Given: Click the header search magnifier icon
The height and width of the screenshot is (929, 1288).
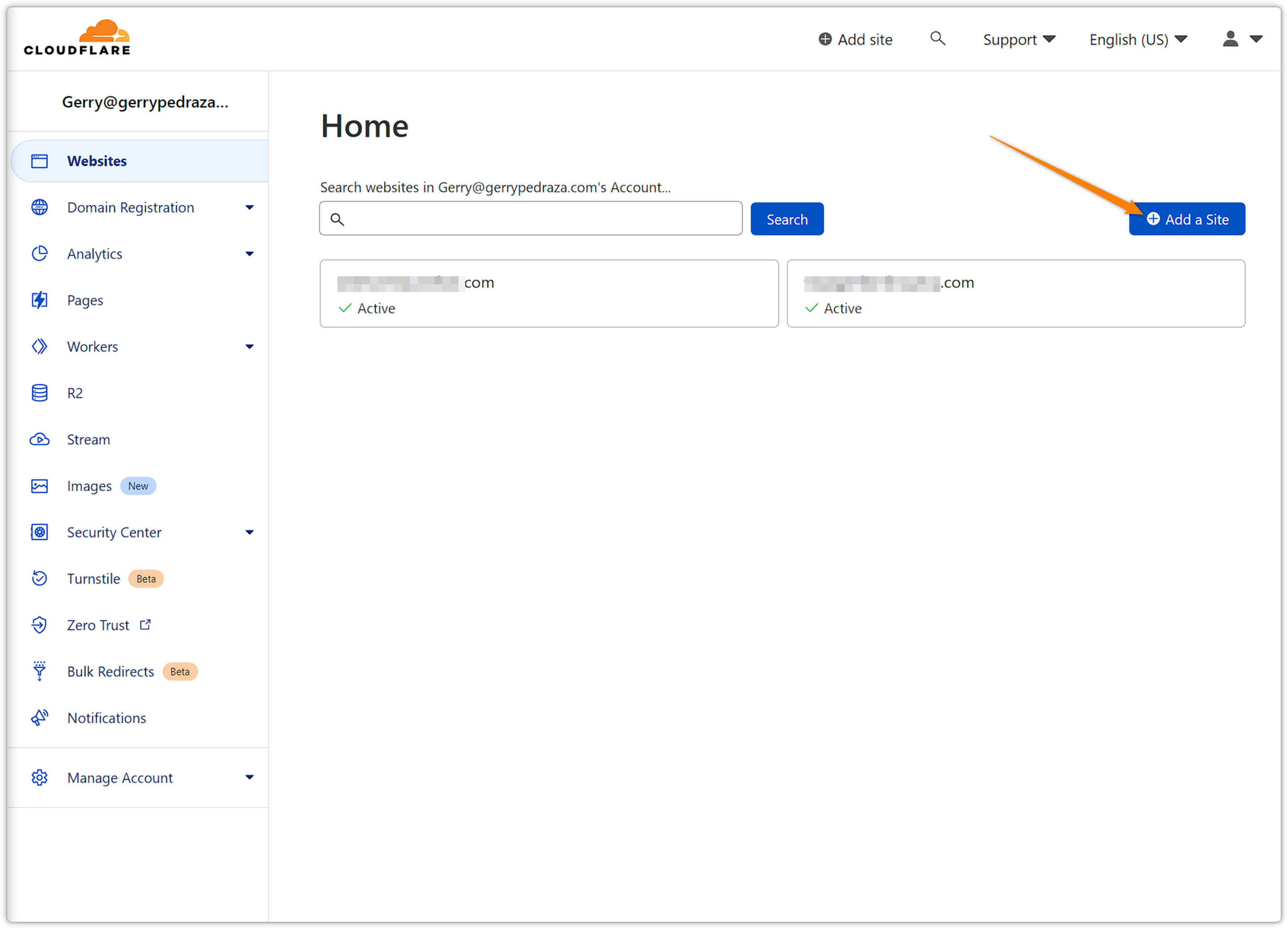Looking at the screenshot, I should (938, 39).
